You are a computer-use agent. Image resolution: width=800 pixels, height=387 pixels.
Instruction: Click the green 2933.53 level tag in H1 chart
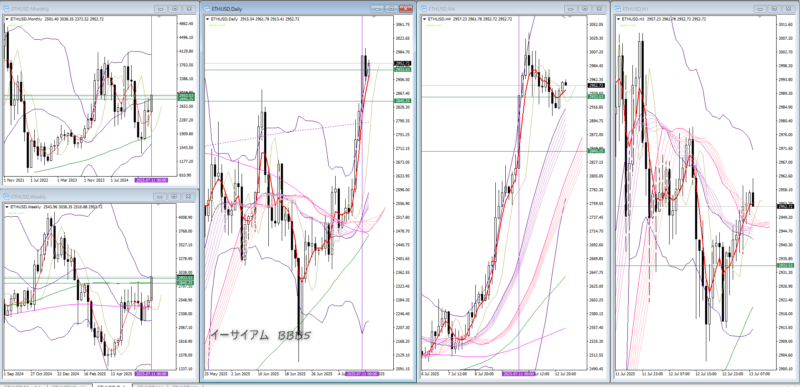point(785,265)
